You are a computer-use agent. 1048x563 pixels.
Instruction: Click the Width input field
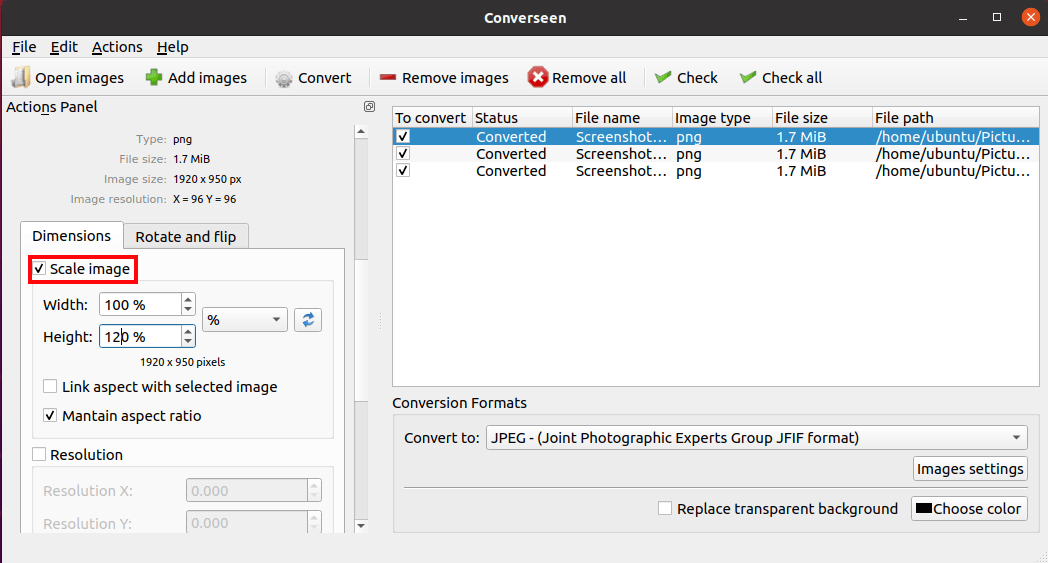pos(140,305)
